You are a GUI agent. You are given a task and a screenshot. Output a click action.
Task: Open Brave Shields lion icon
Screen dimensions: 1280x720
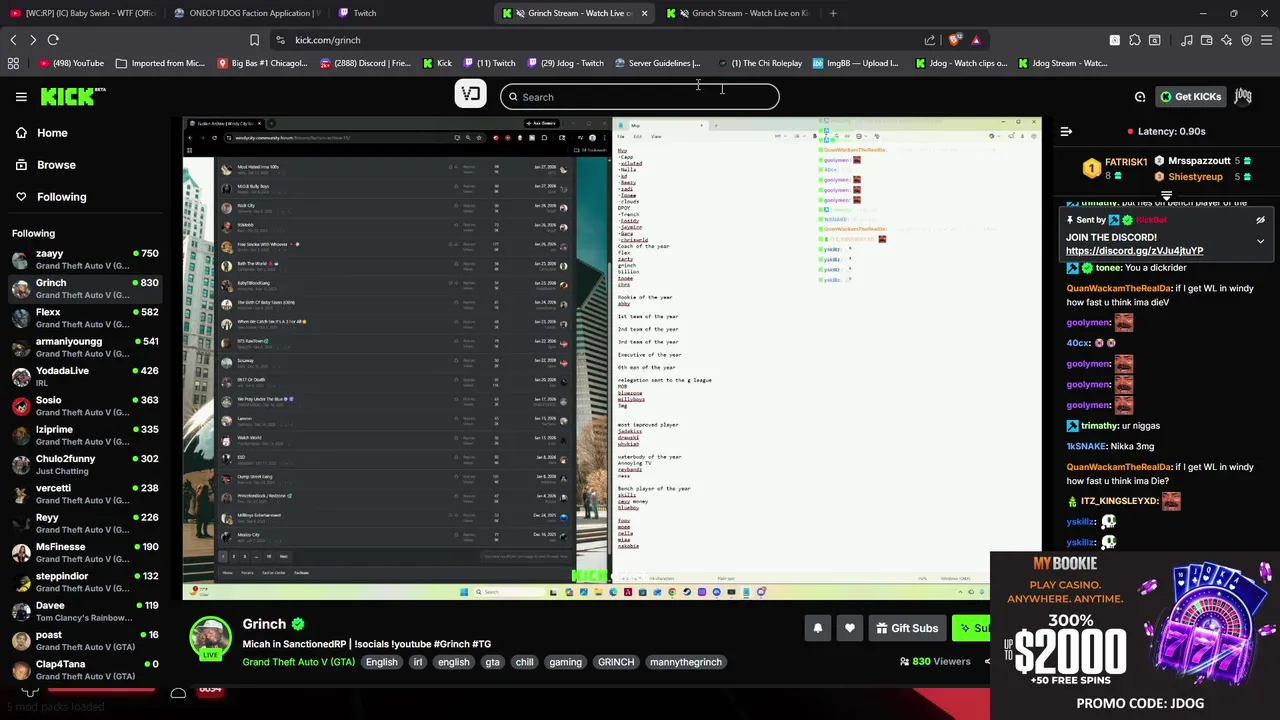pos(955,40)
